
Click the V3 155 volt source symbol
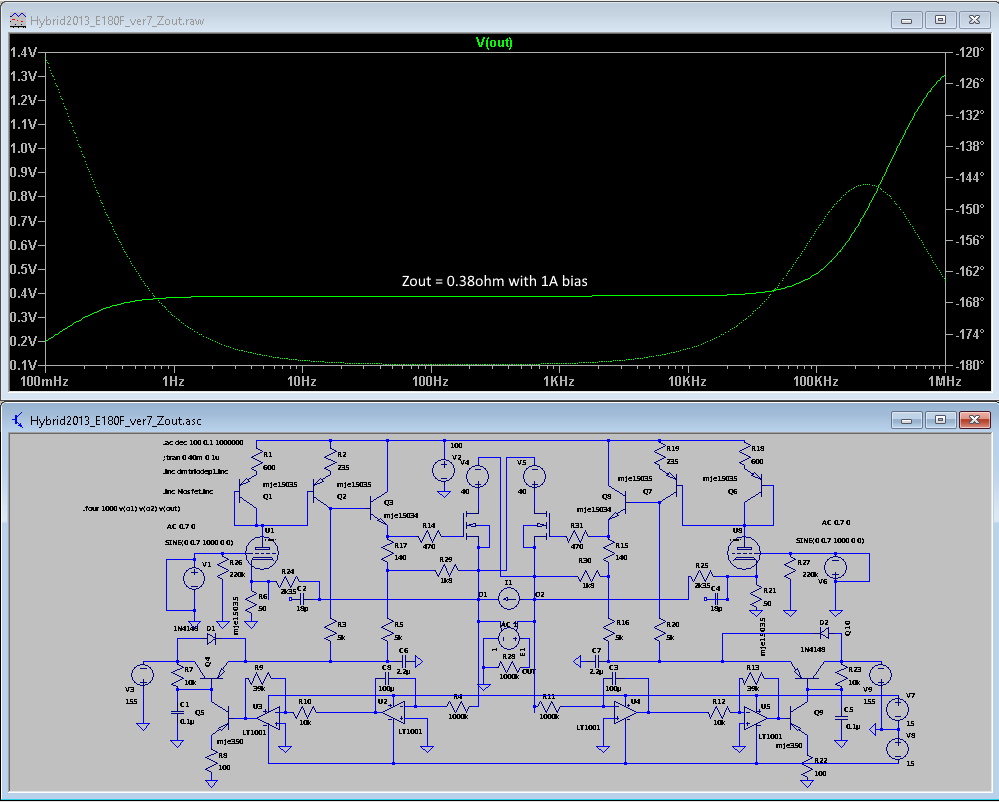144,675
